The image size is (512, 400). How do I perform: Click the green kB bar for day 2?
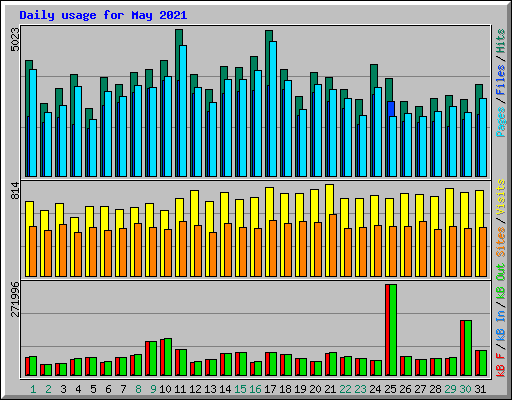48,370
